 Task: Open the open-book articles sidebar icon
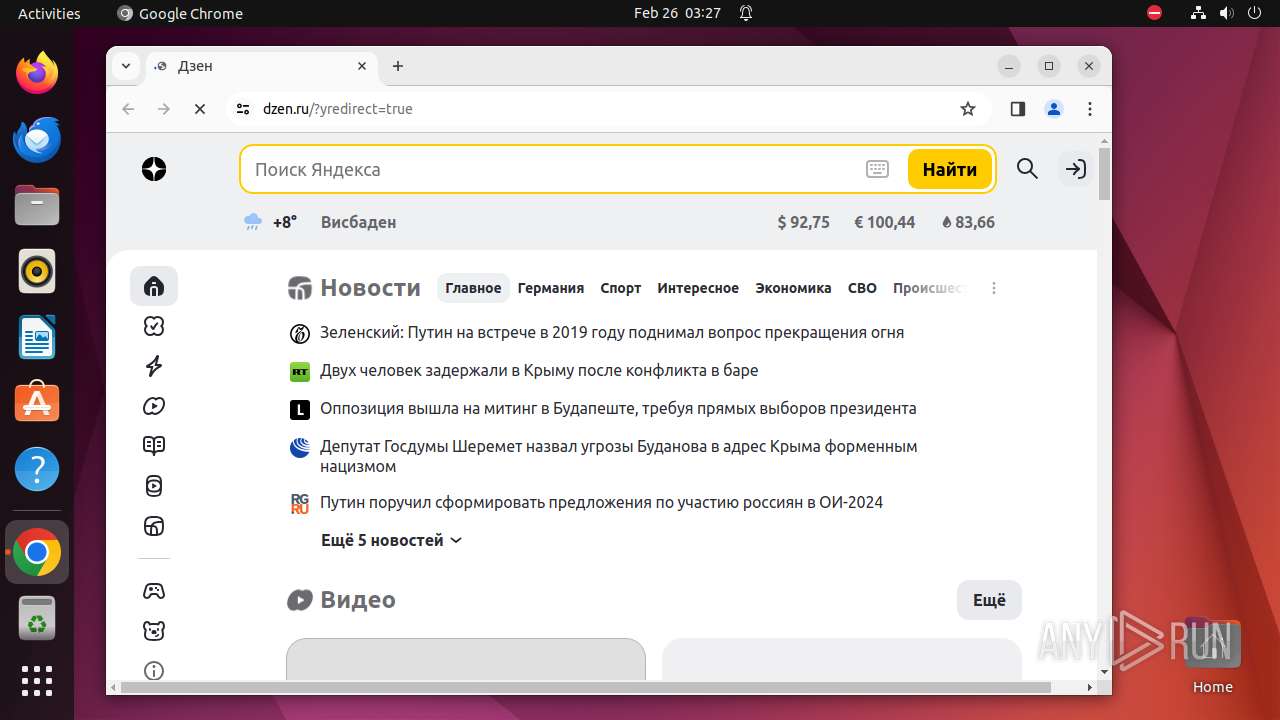[x=154, y=446]
